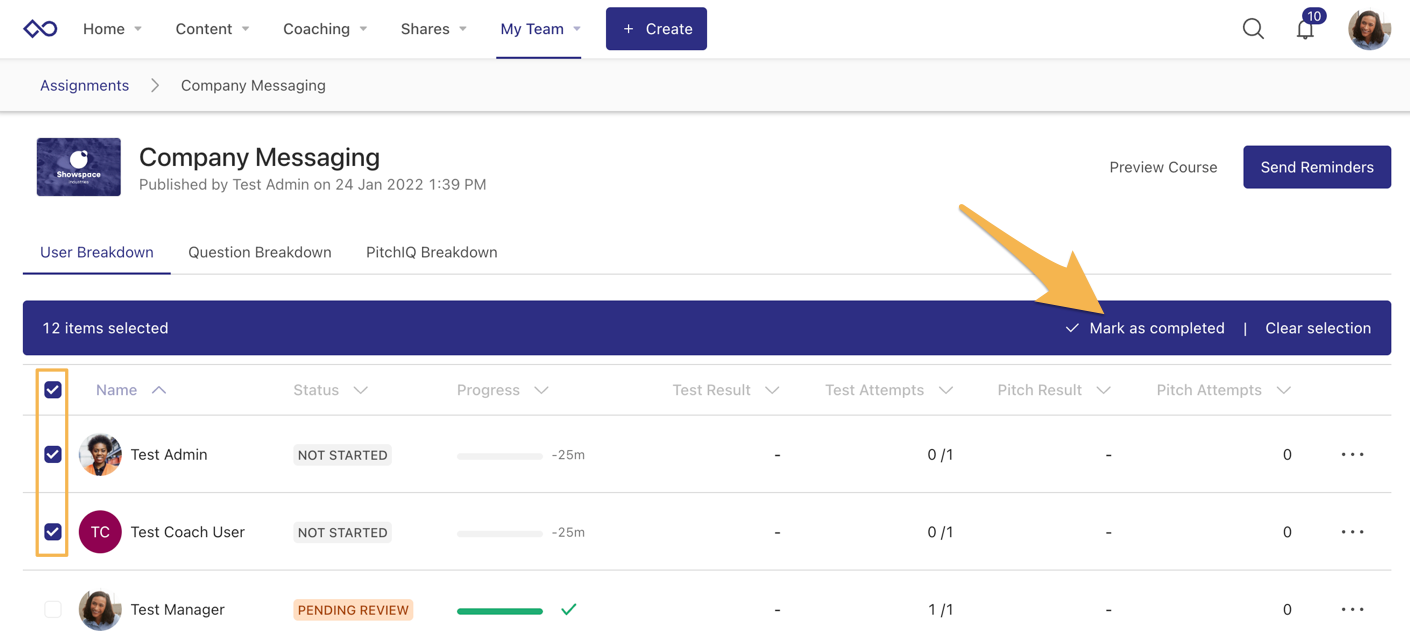Switch to the PitchIQ Breakdown tab

tap(432, 252)
